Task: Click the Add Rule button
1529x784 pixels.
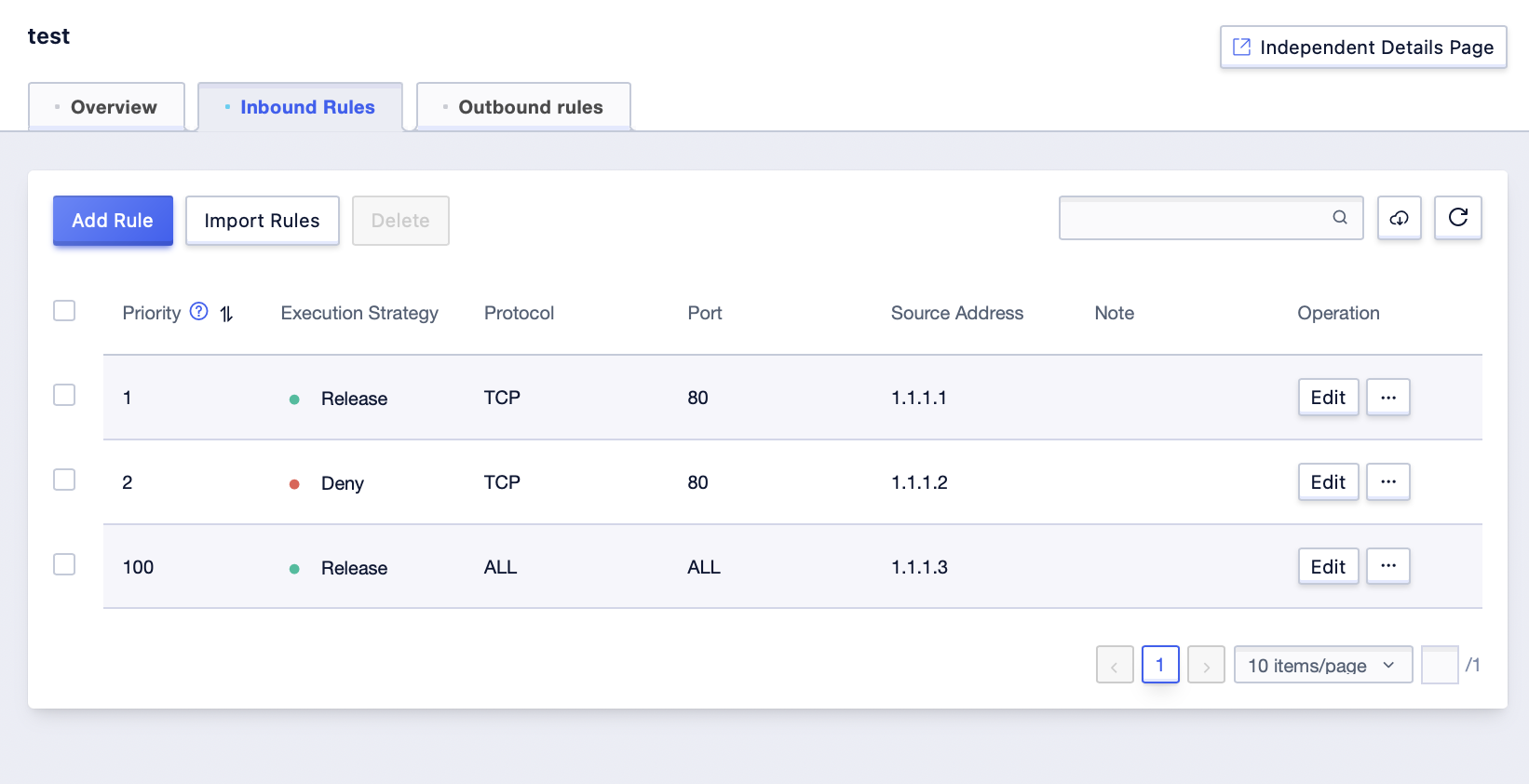Action: tap(113, 221)
